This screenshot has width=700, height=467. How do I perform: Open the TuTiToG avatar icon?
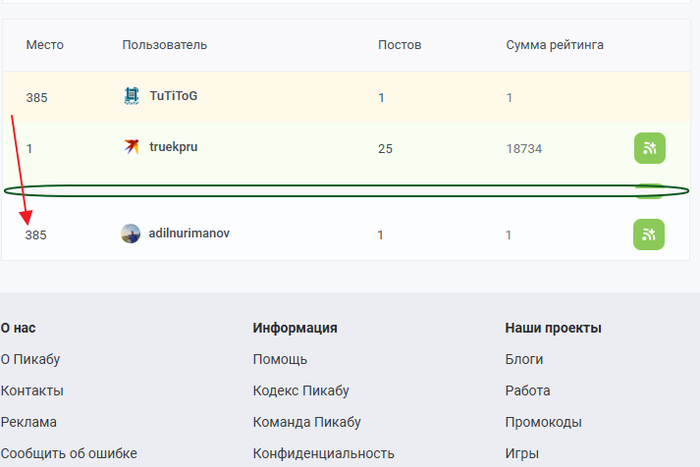(x=131, y=96)
